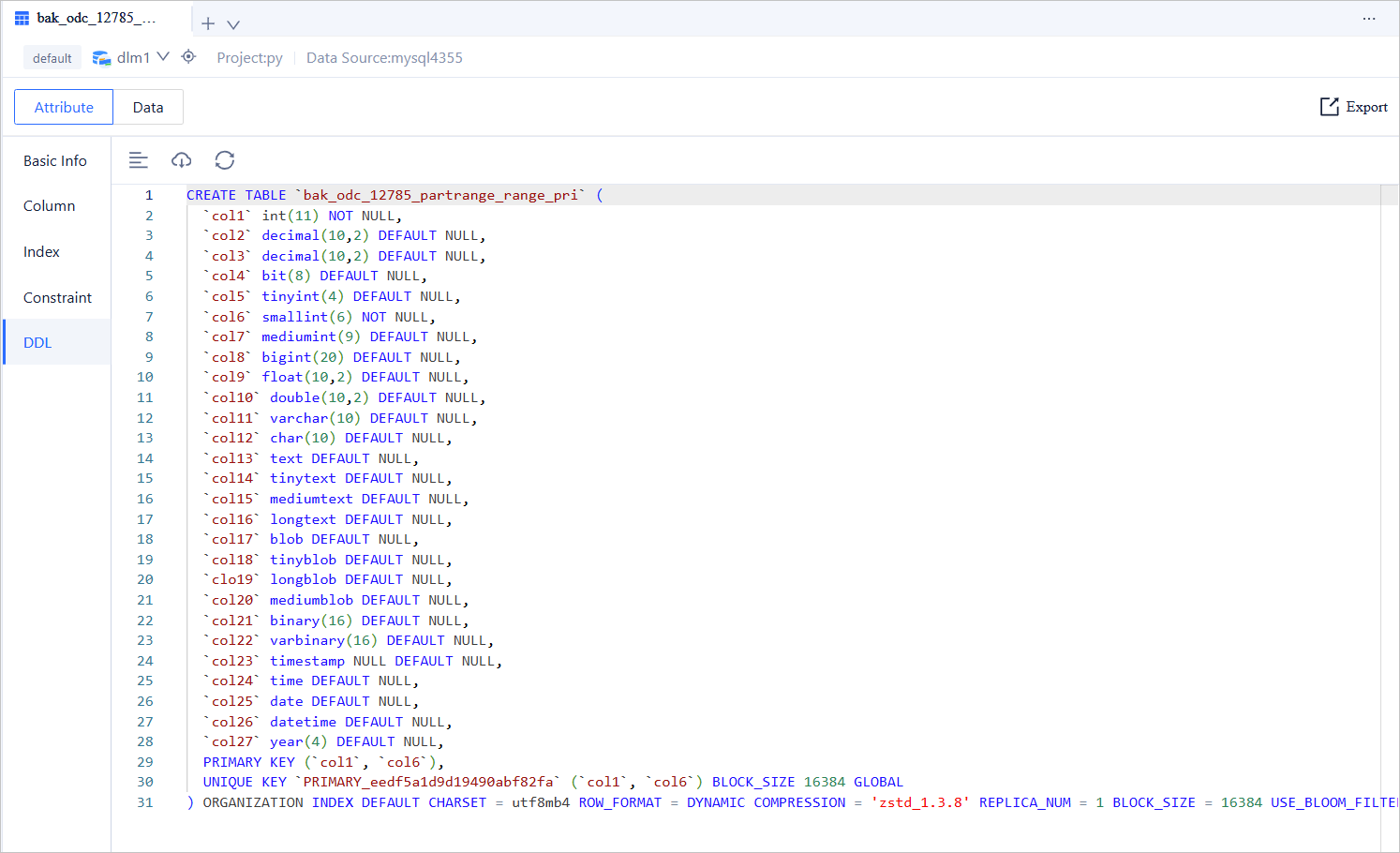Click the table icon on bak_odc_12785 tab
This screenshot has height=853, width=1400.
[22, 18]
